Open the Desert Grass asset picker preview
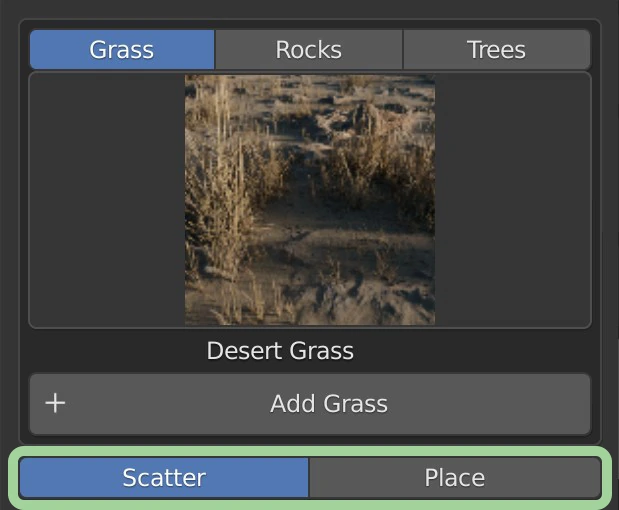This screenshot has width=619, height=510. click(x=309, y=200)
